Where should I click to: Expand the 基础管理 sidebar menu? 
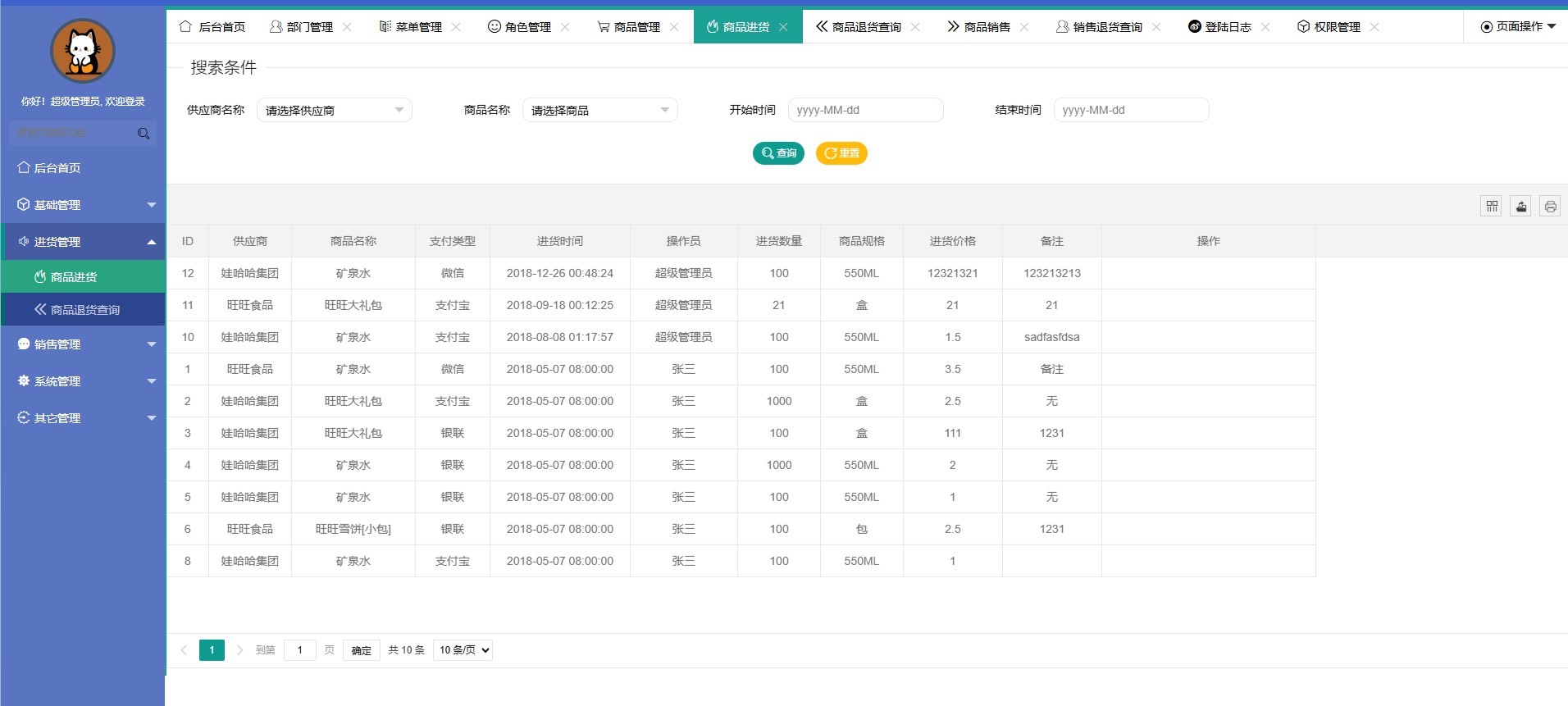tap(83, 205)
